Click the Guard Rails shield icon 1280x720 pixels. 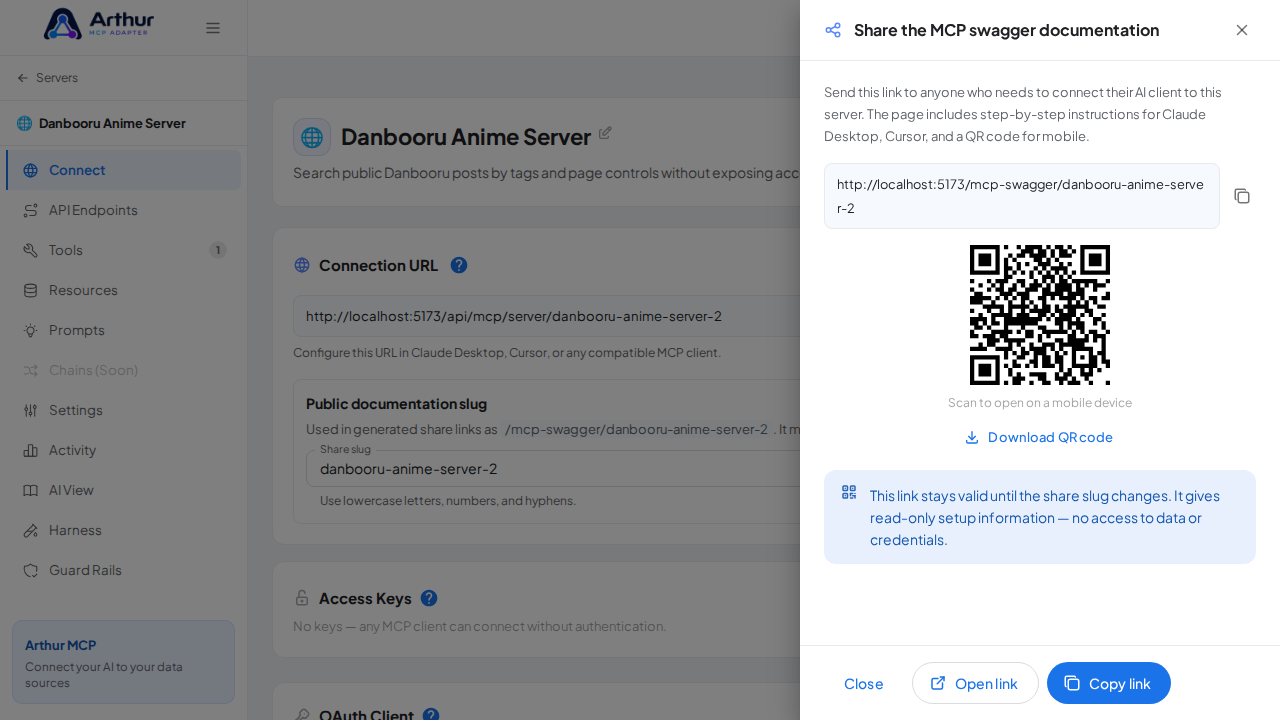pyautogui.click(x=31, y=570)
